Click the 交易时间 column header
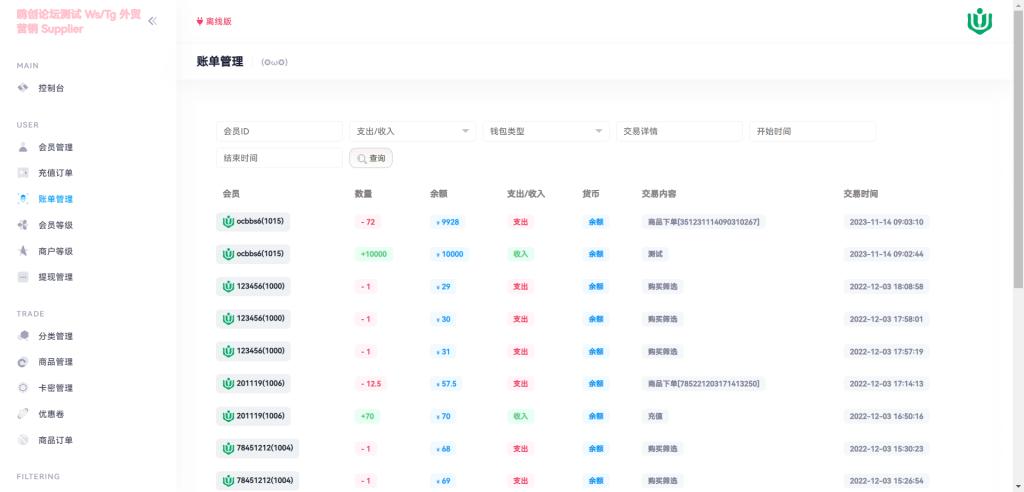This screenshot has width=1024, height=492. coord(860,194)
